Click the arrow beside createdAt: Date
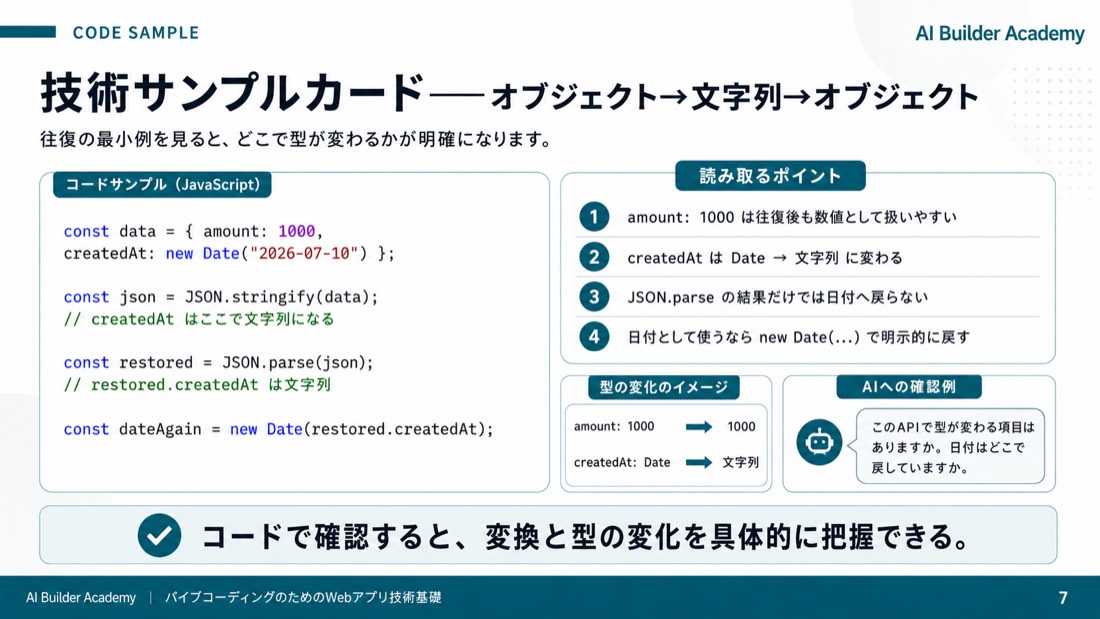Screen dimensions: 1100x619 (x=699, y=462)
